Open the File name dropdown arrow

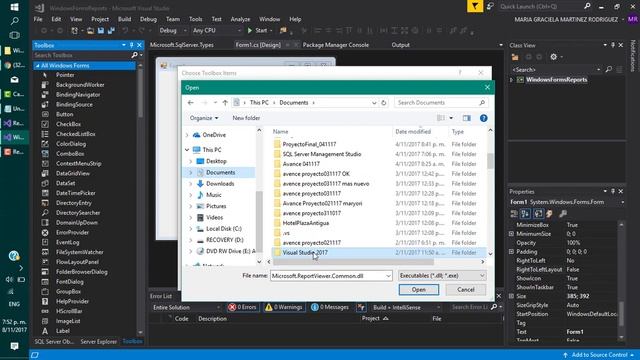pos(388,276)
